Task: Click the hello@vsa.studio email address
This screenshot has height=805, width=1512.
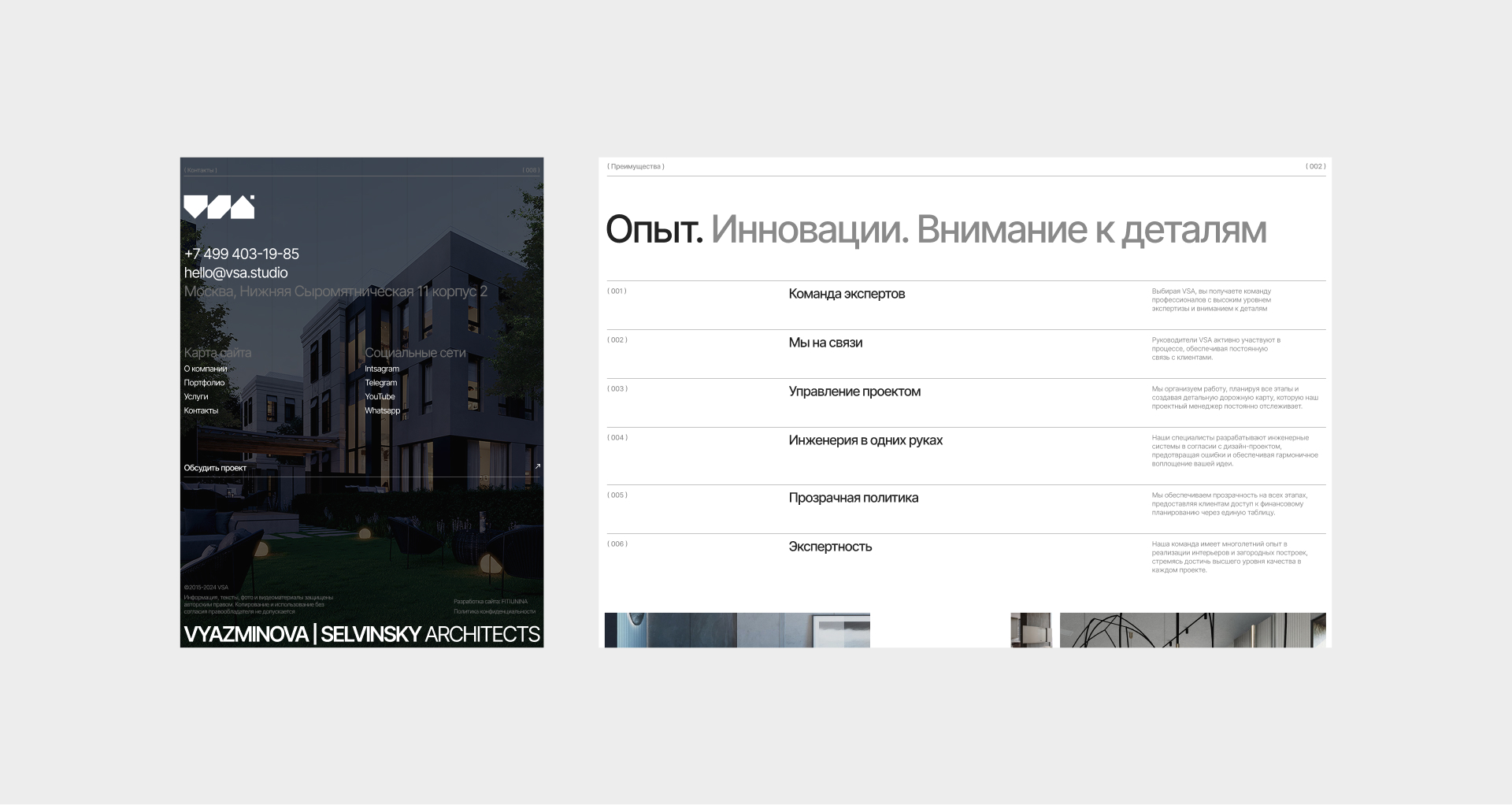Action: pos(236,272)
